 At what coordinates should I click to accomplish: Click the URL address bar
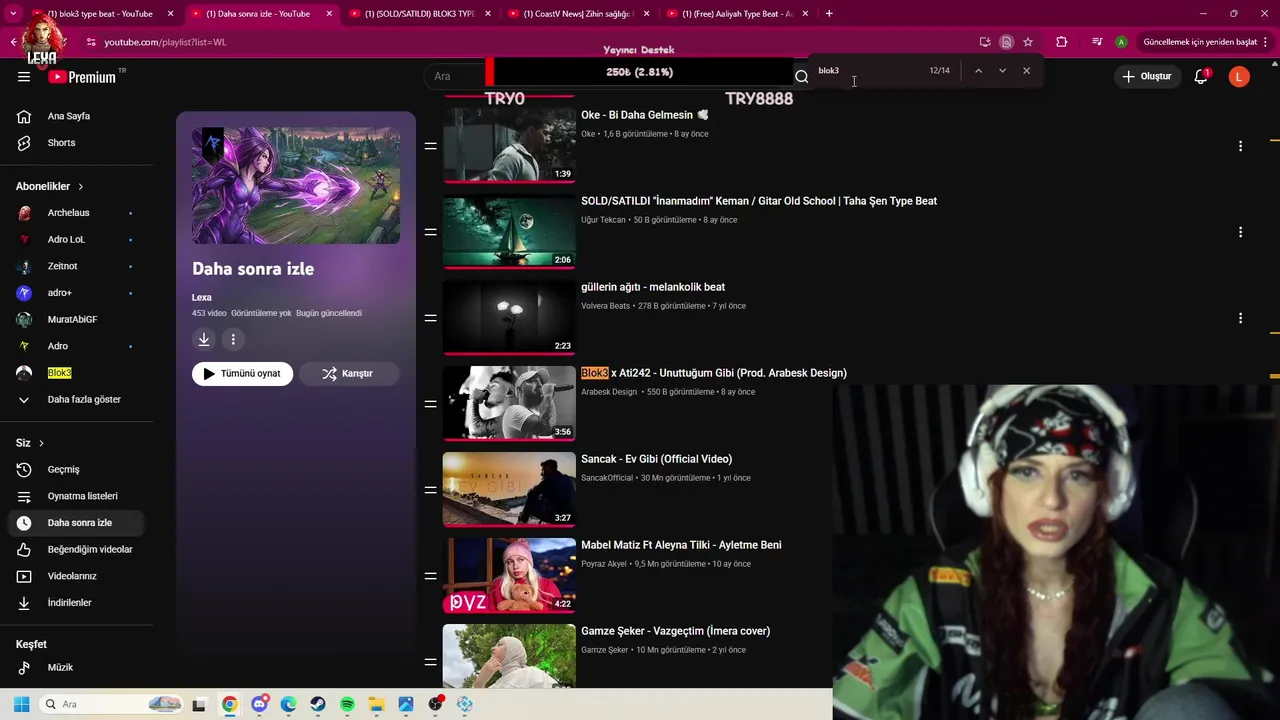(x=530, y=42)
